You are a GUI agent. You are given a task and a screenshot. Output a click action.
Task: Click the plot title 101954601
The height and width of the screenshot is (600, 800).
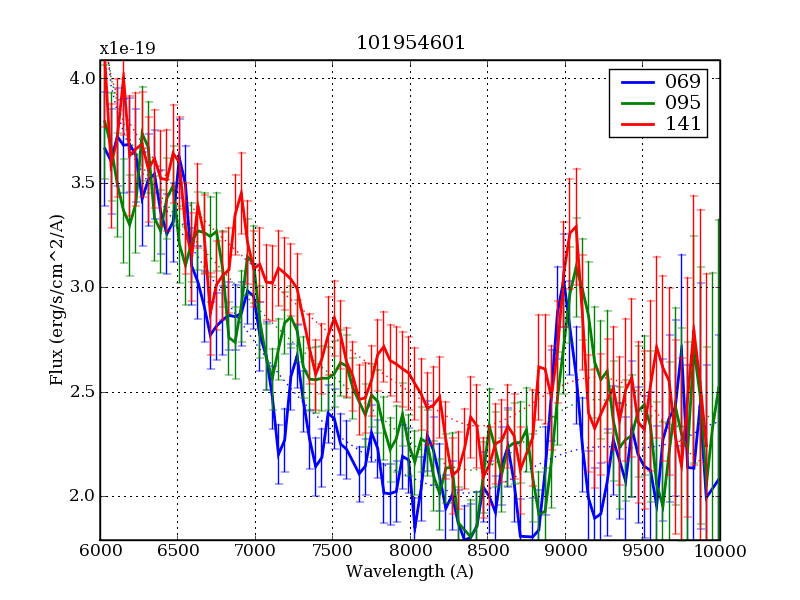click(410, 43)
